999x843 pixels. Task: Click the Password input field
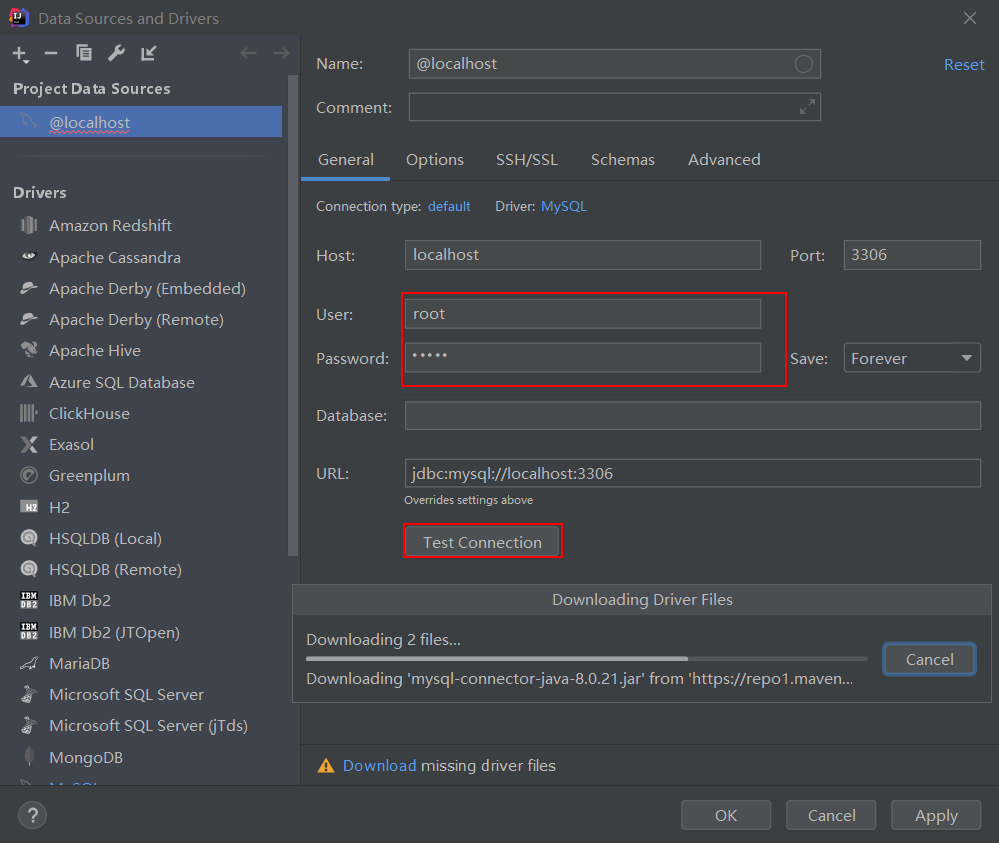(582, 357)
